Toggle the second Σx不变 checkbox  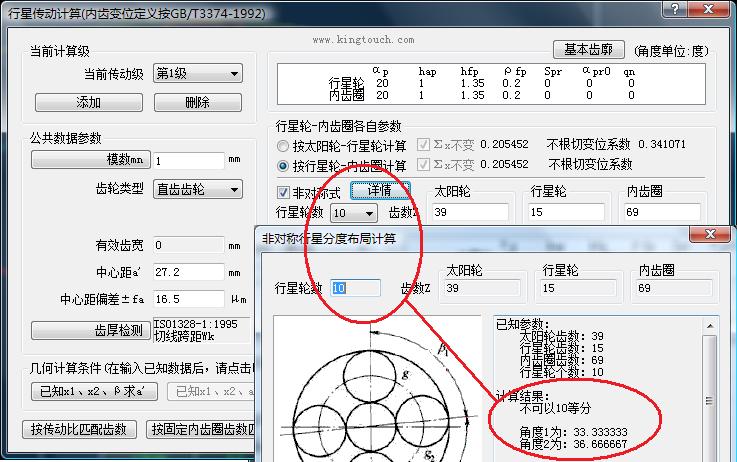(x=423, y=164)
